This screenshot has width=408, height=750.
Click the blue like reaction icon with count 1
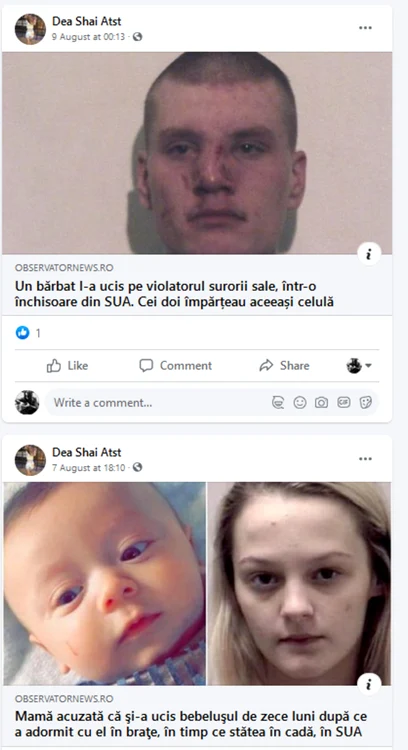tap(22, 332)
